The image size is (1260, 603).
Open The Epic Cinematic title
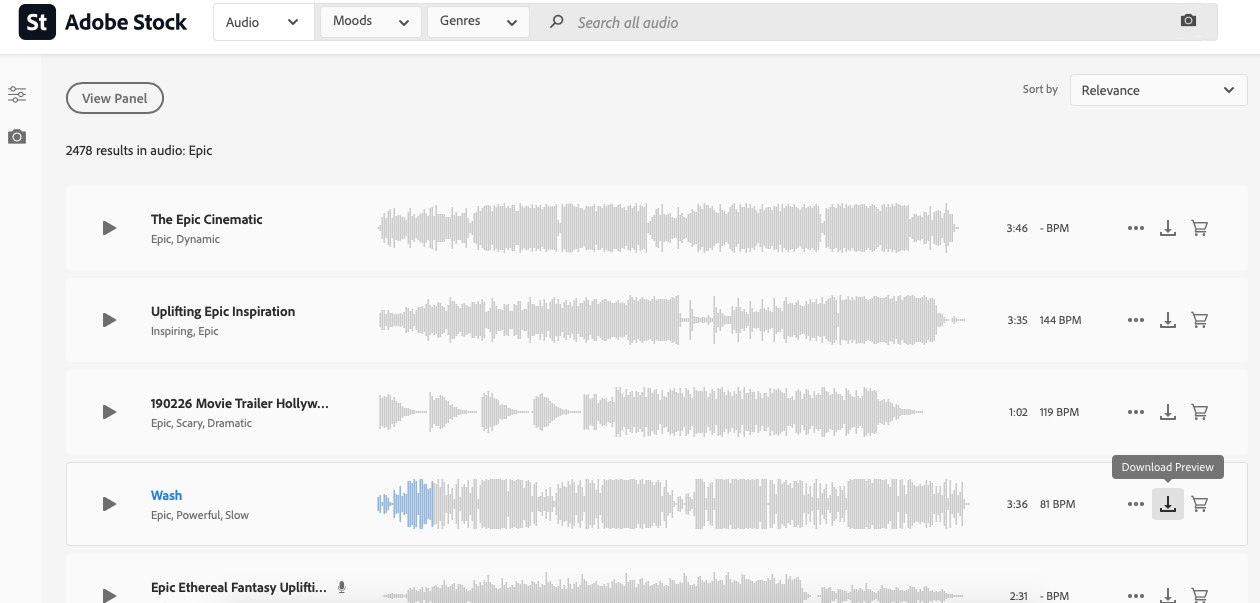click(x=207, y=219)
